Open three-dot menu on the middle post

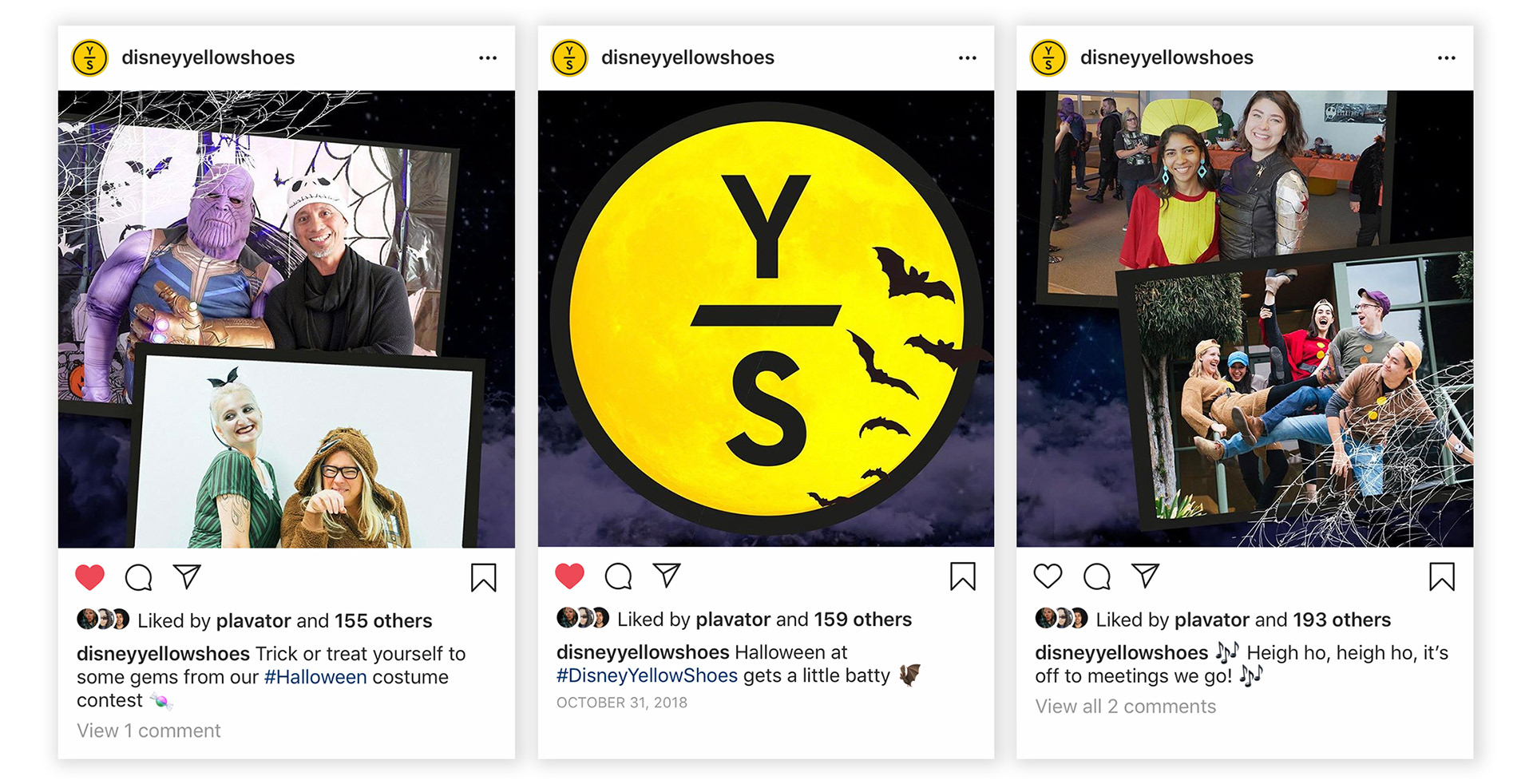click(x=968, y=58)
